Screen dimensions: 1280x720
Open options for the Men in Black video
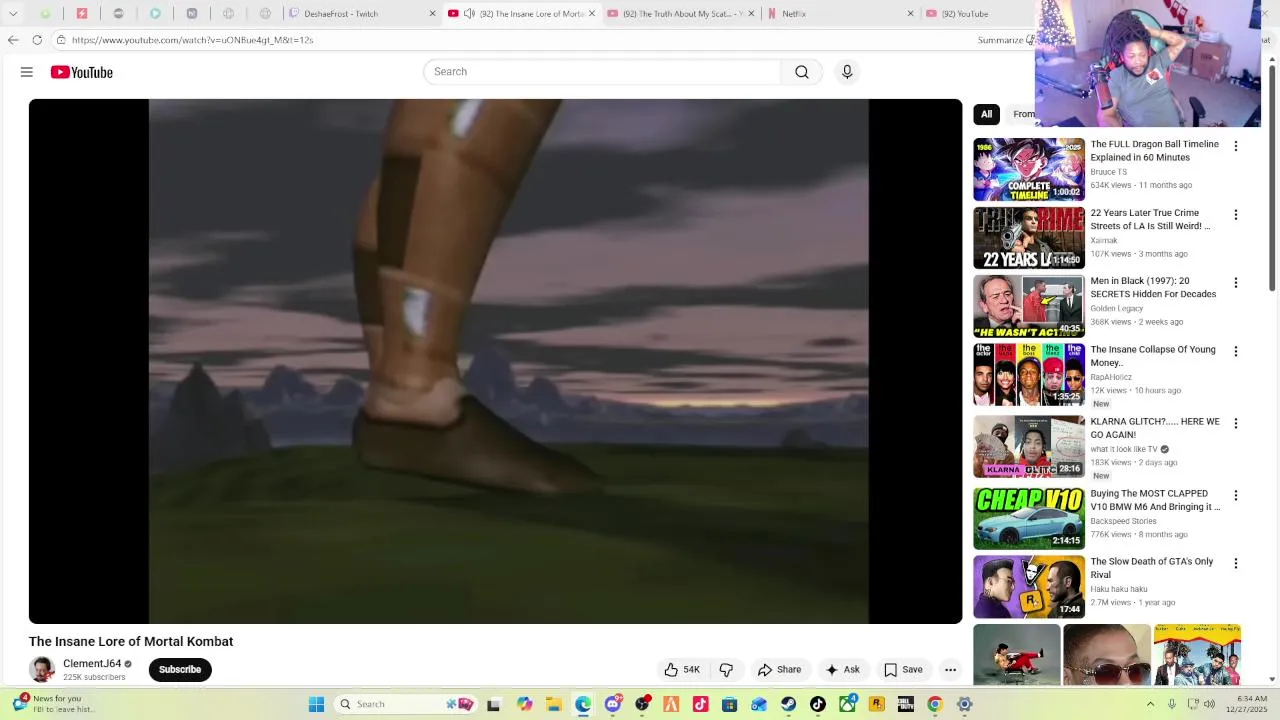1236,283
